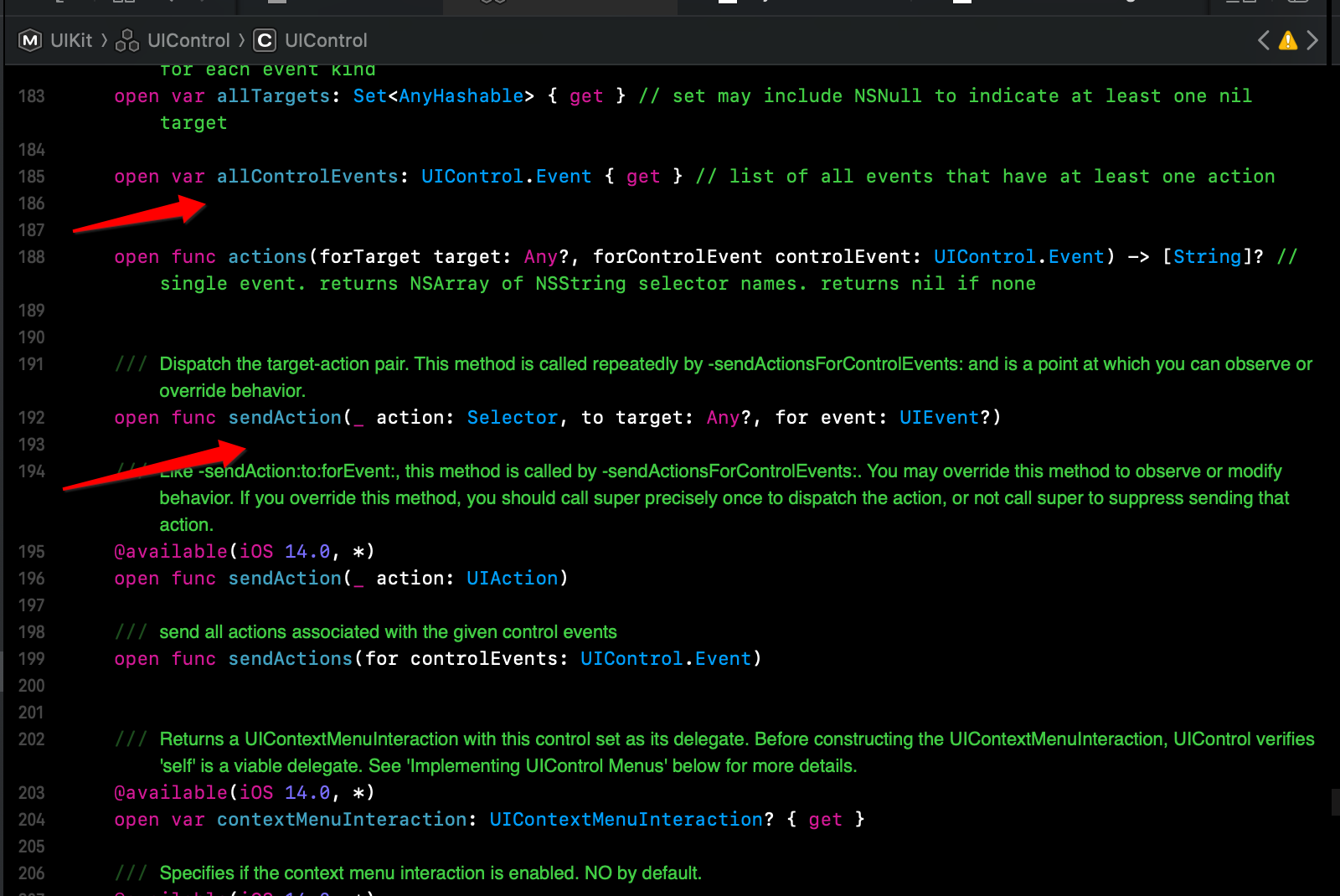Click sendAction function name on line 192

click(x=285, y=418)
